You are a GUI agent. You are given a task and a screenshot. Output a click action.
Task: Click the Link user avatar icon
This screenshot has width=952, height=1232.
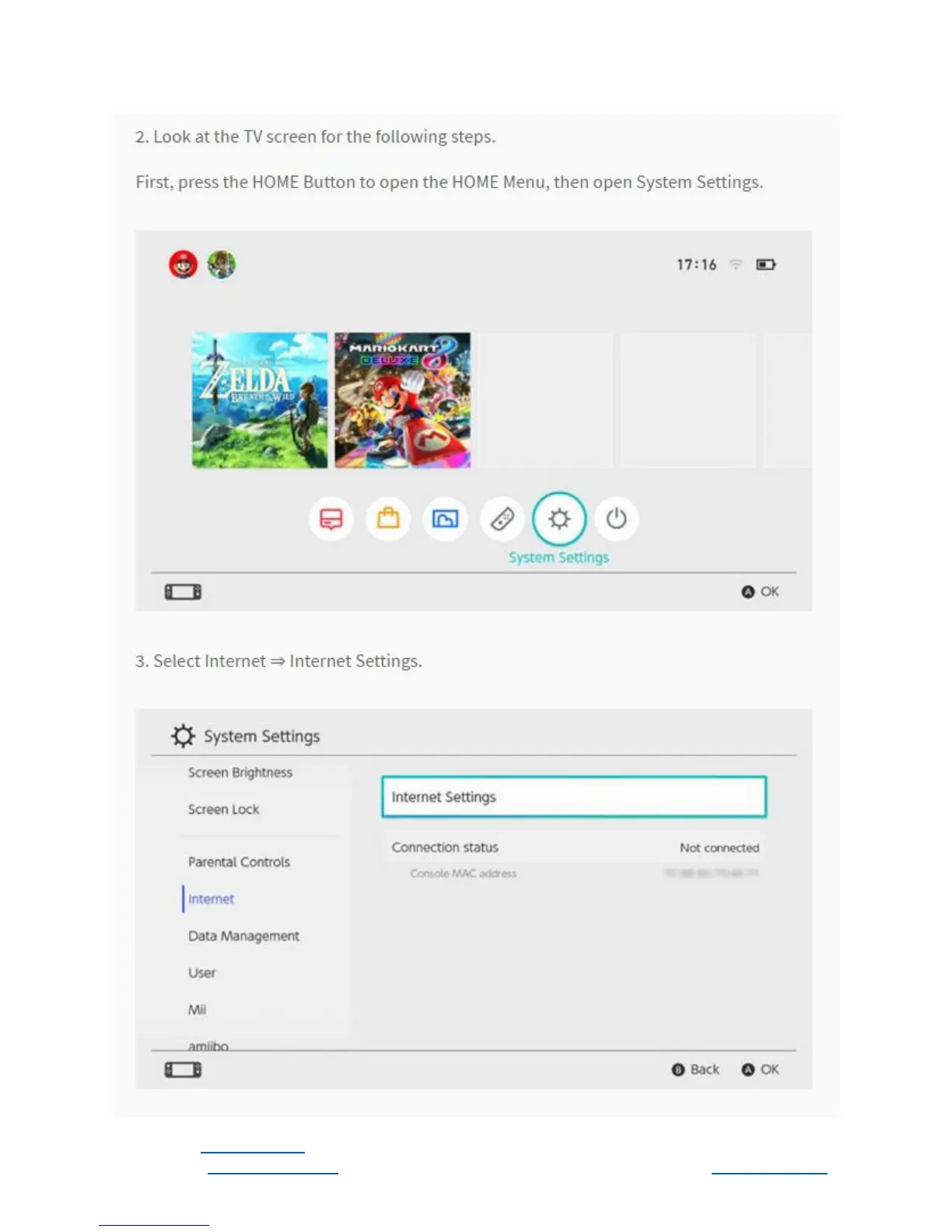pyautogui.click(x=222, y=264)
